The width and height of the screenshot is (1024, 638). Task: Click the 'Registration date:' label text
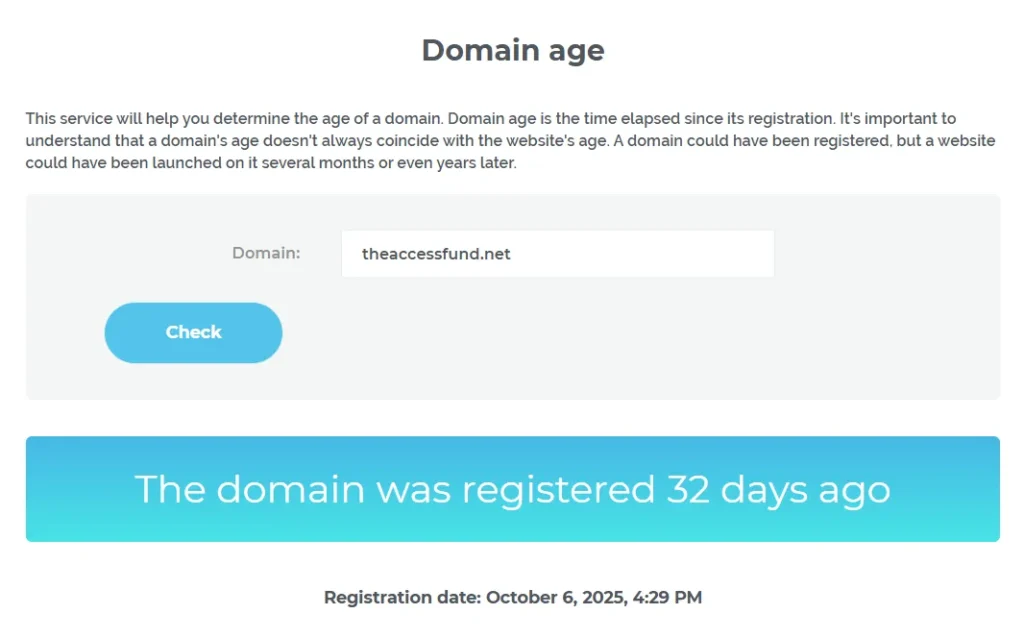[402, 598]
